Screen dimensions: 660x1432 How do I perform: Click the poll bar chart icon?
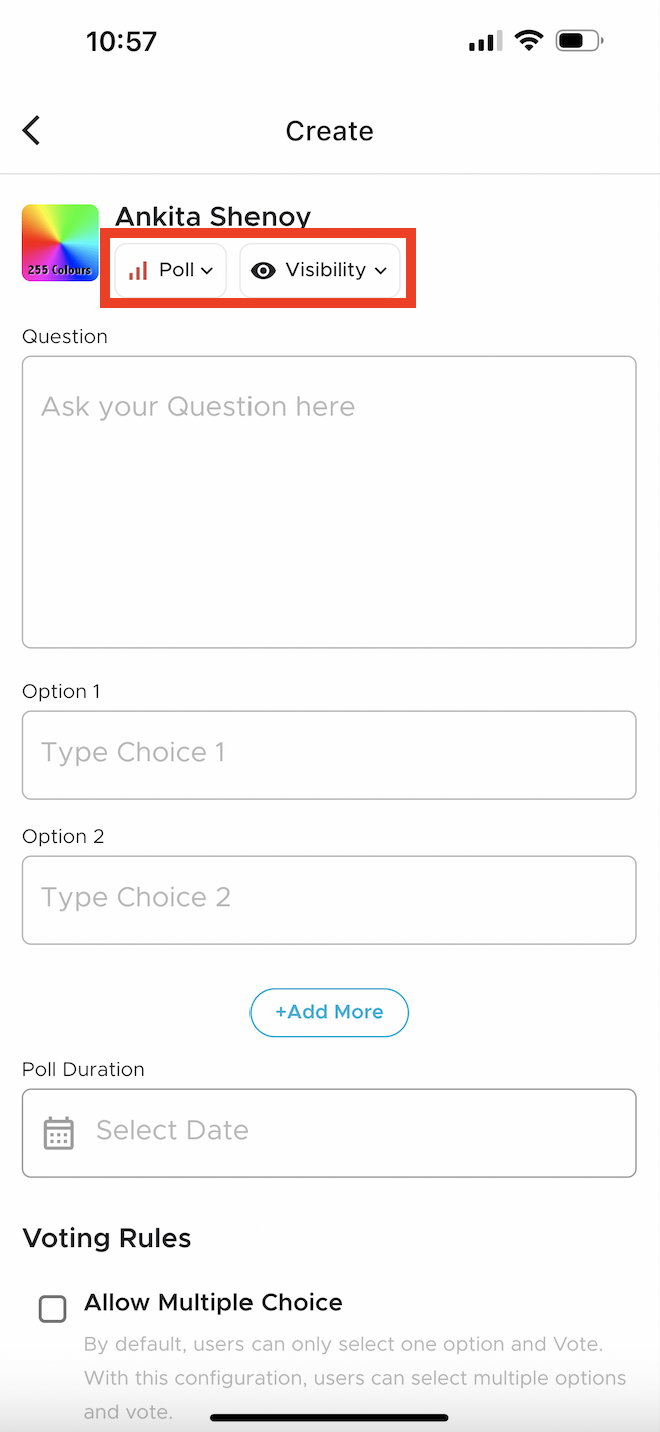[140, 269]
